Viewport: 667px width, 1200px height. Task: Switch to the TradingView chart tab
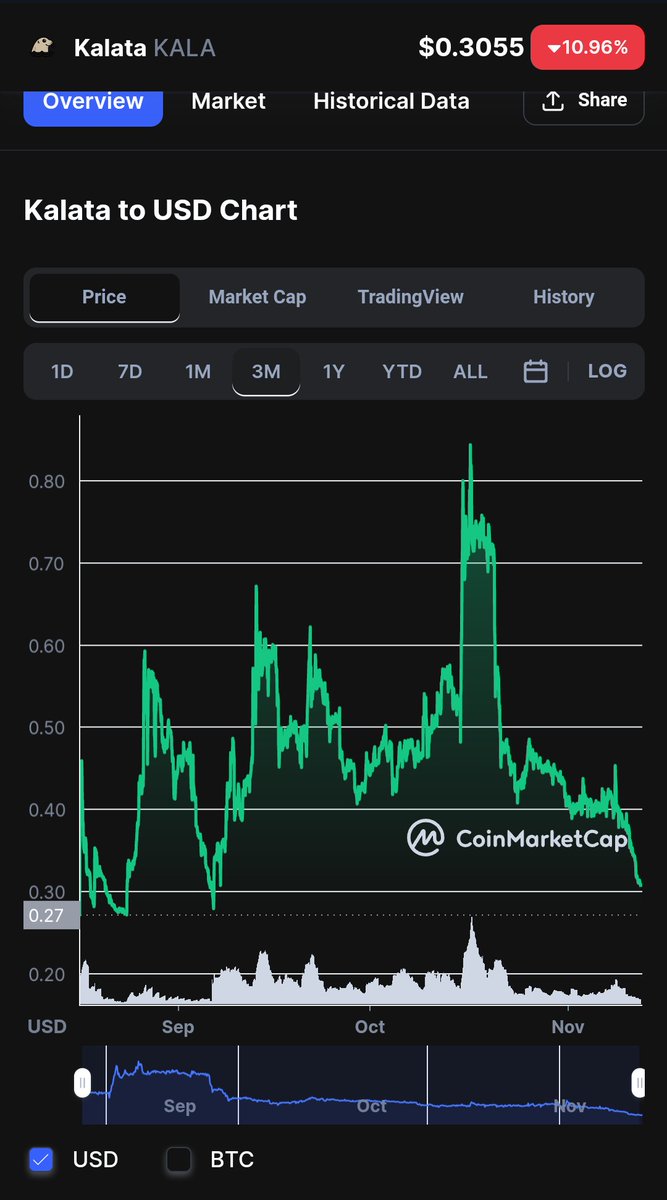411,297
